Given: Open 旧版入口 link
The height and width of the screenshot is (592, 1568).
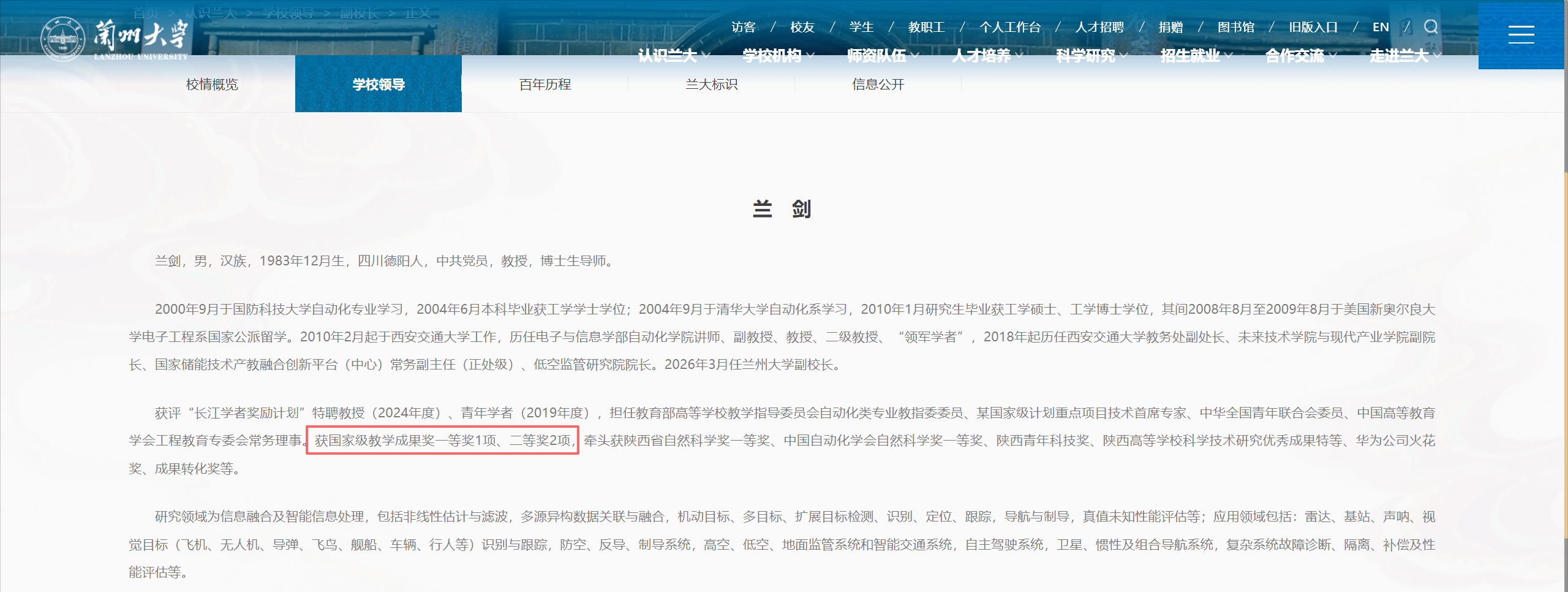Looking at the screenshot, I should [x=1313, y=27].
